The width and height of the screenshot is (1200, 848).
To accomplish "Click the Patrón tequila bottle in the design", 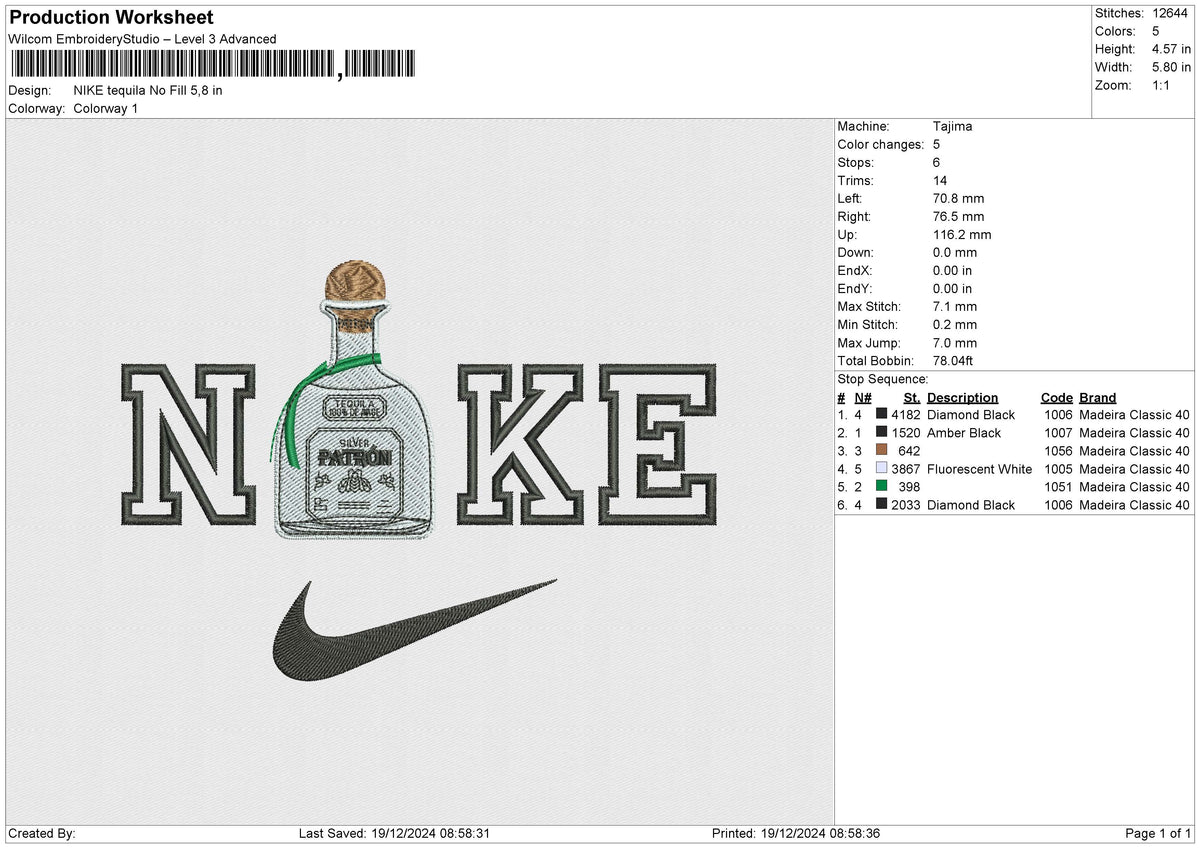I will click(x=353, y=398).
